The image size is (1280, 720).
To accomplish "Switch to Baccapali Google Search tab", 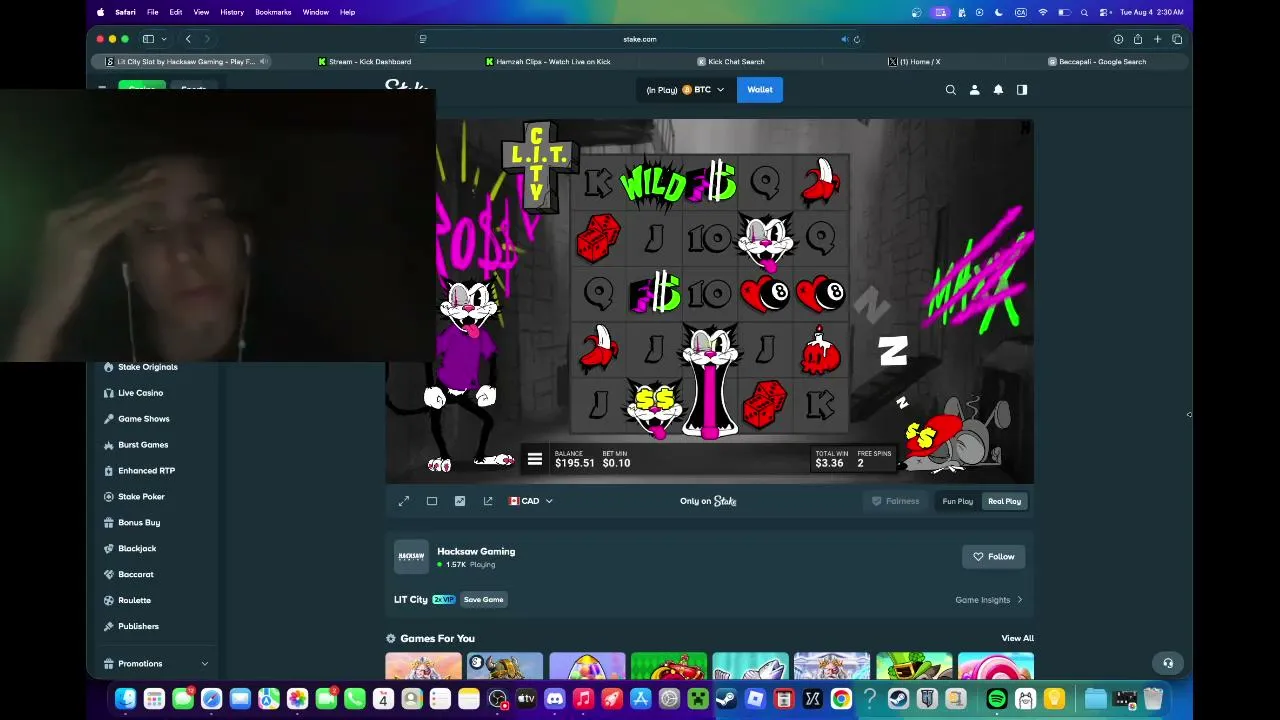I will click(1097, 62).
